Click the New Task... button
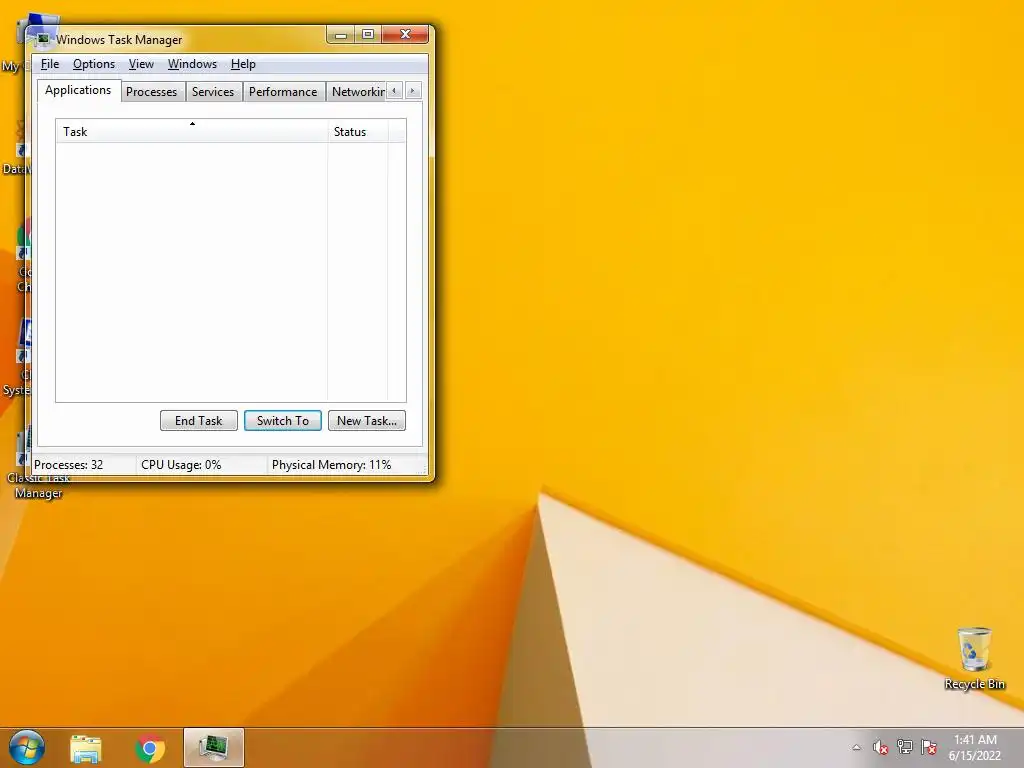Image resolution: width=1024 pixels, height=768 pixels. tap(367, 421)
